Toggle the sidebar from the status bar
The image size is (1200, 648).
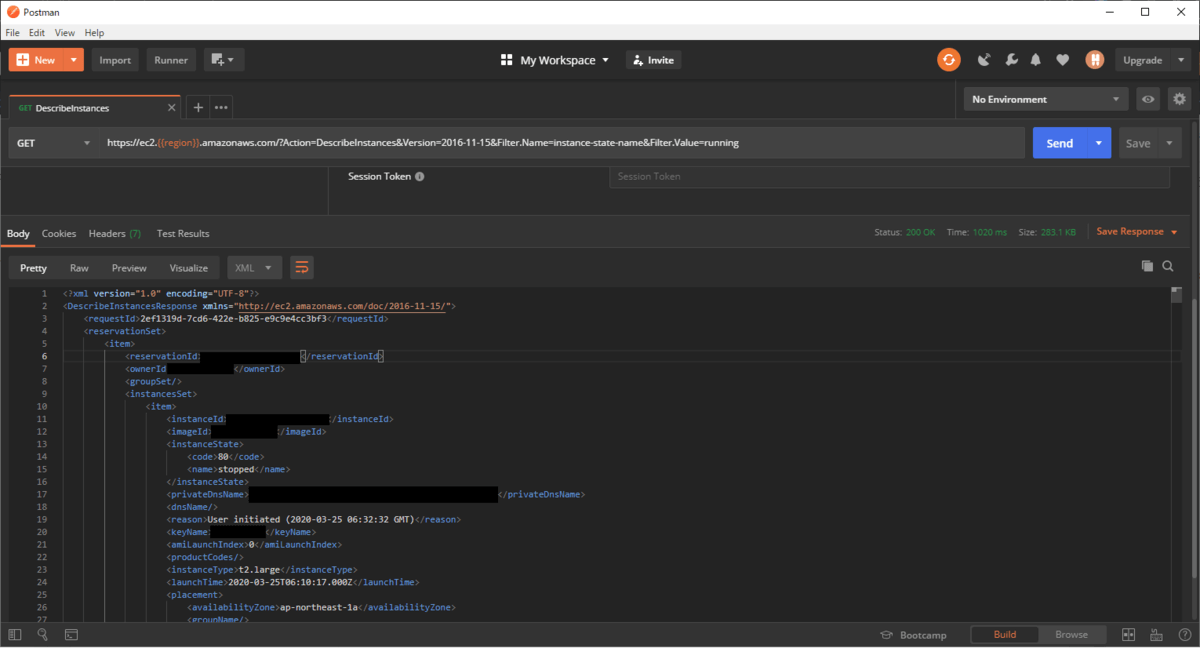click(14, 634)
